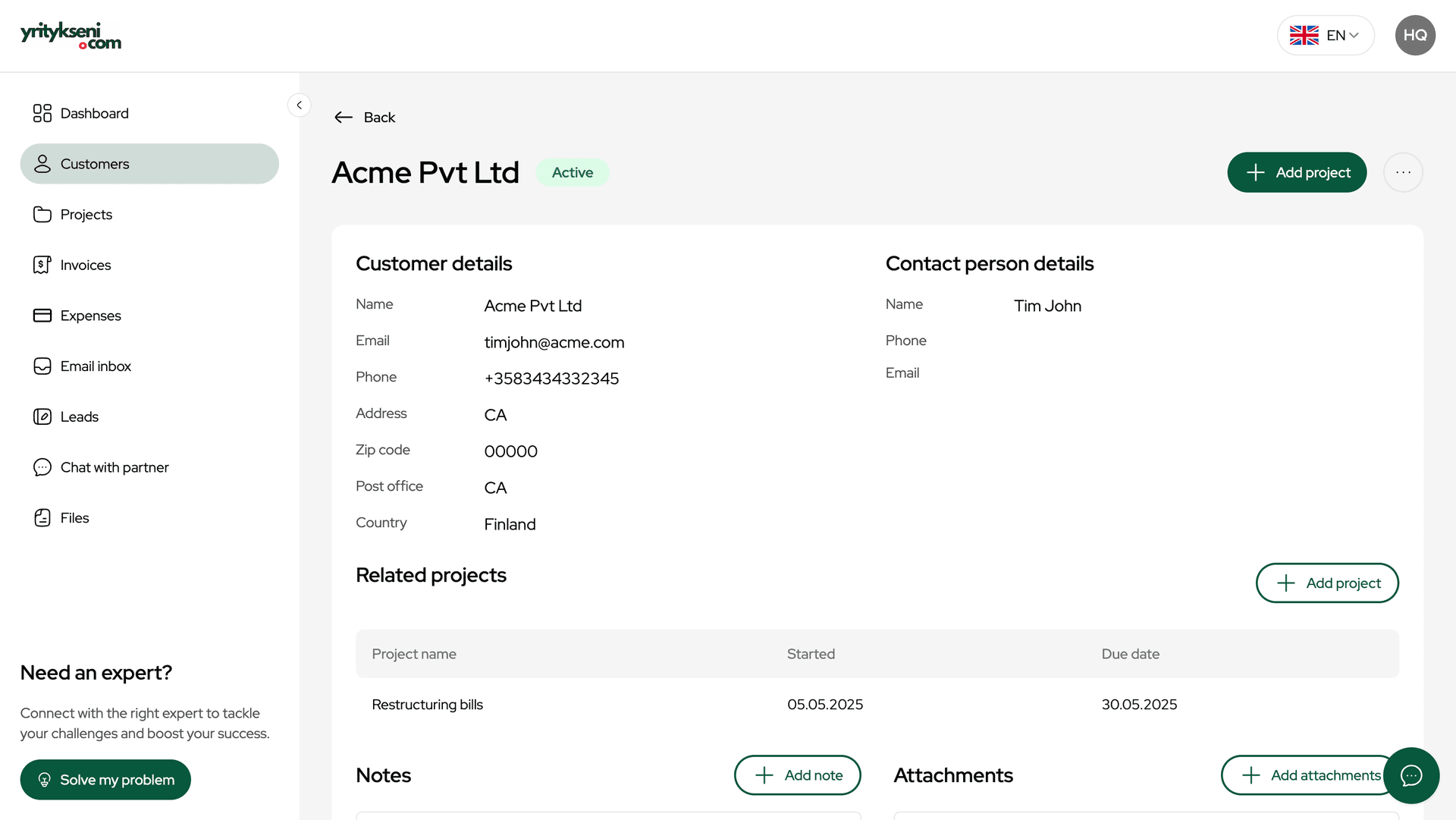Click the Files document icon

click(x=42, y=518)
